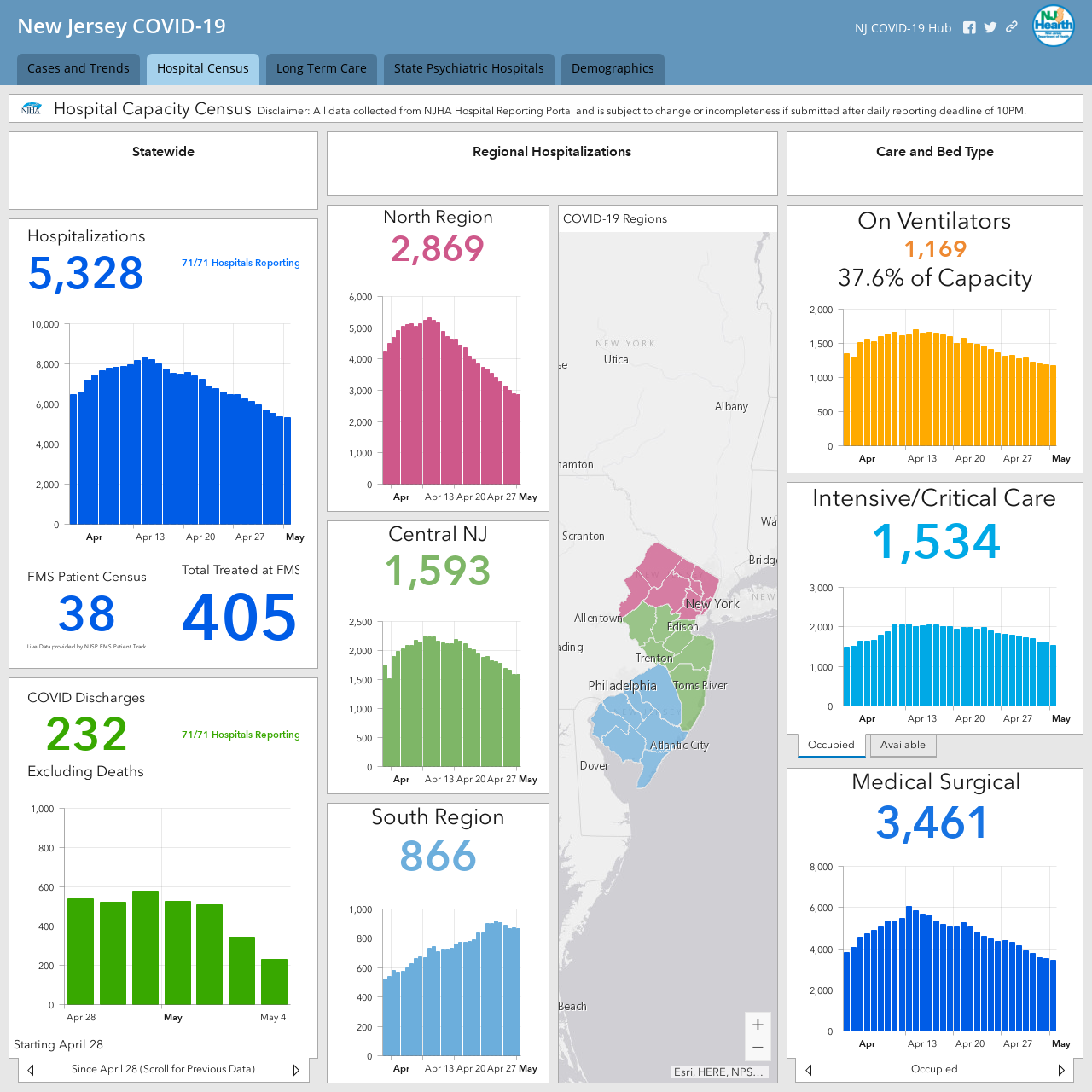Screen dimensions: 1092x1092
Task: Open the NJ Health logo
Action: [1054, 26]
